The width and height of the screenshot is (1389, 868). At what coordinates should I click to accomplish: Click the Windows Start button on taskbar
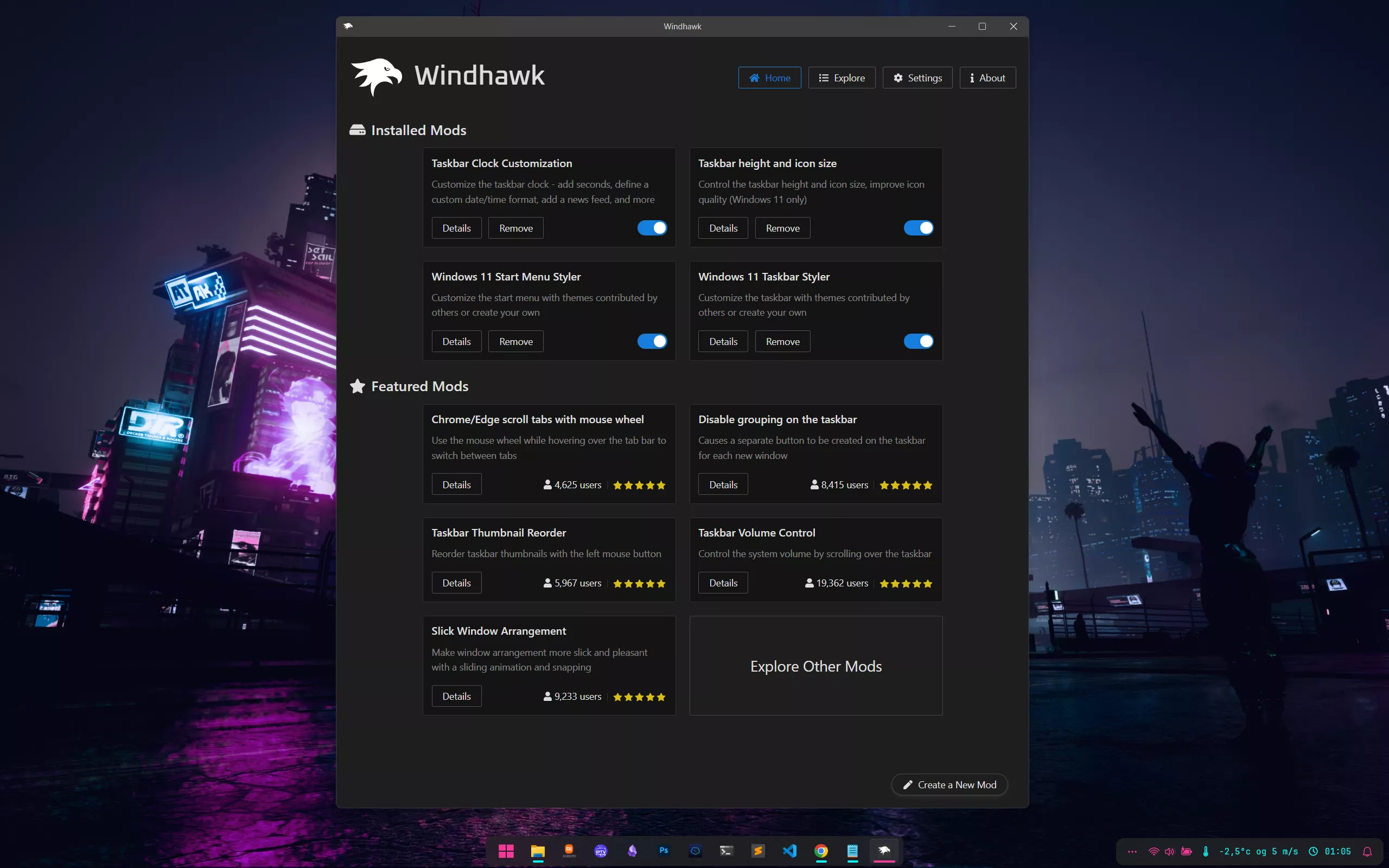point(506,851)
